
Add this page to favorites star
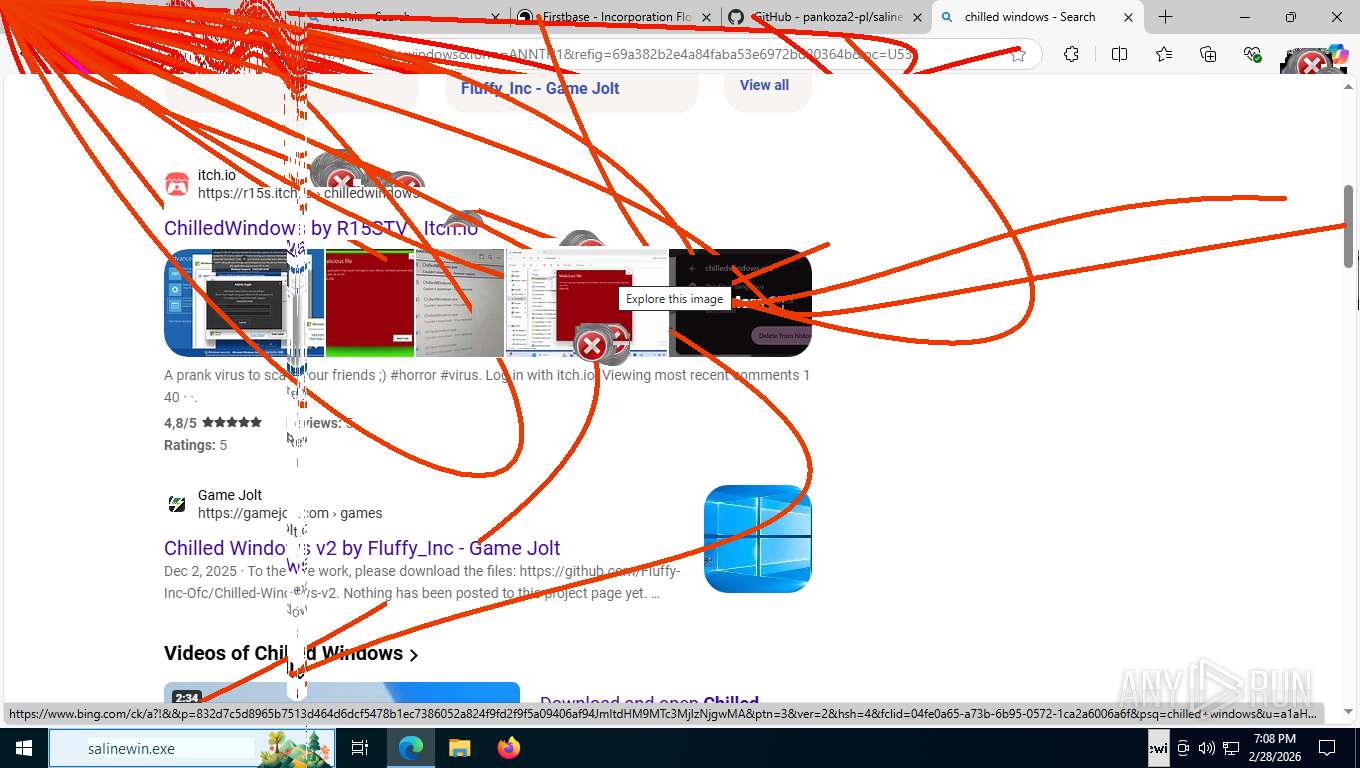tap(1018, 55)
